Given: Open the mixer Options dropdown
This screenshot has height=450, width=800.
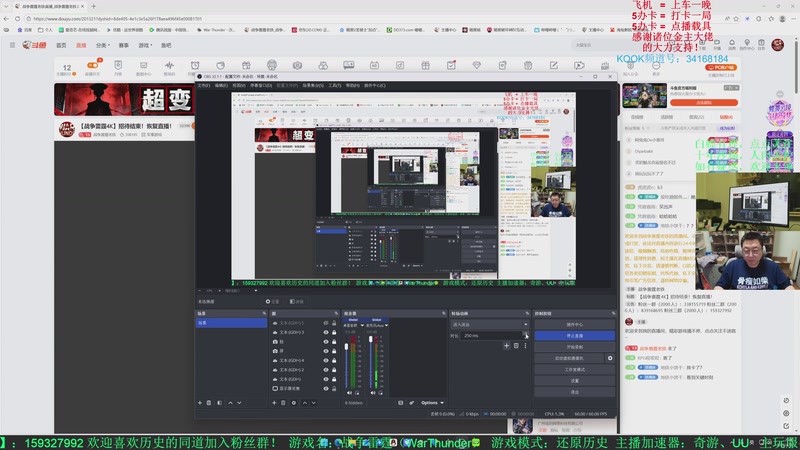Looking at the screenshot, I should pos(432,403).
